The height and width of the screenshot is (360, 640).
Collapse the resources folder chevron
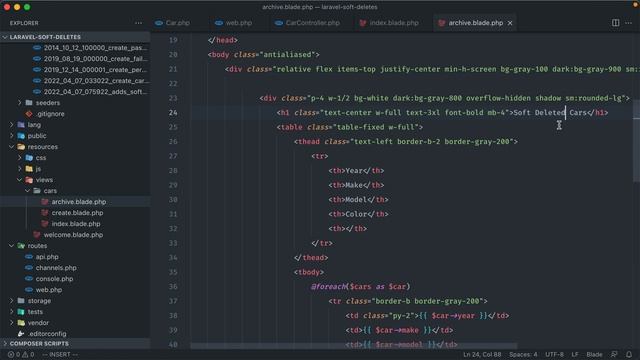pyautogui.click(x=12, y=147)
